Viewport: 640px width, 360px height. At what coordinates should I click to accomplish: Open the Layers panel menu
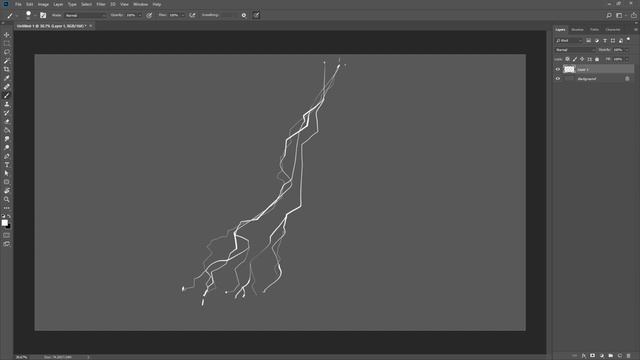(636, 29)
